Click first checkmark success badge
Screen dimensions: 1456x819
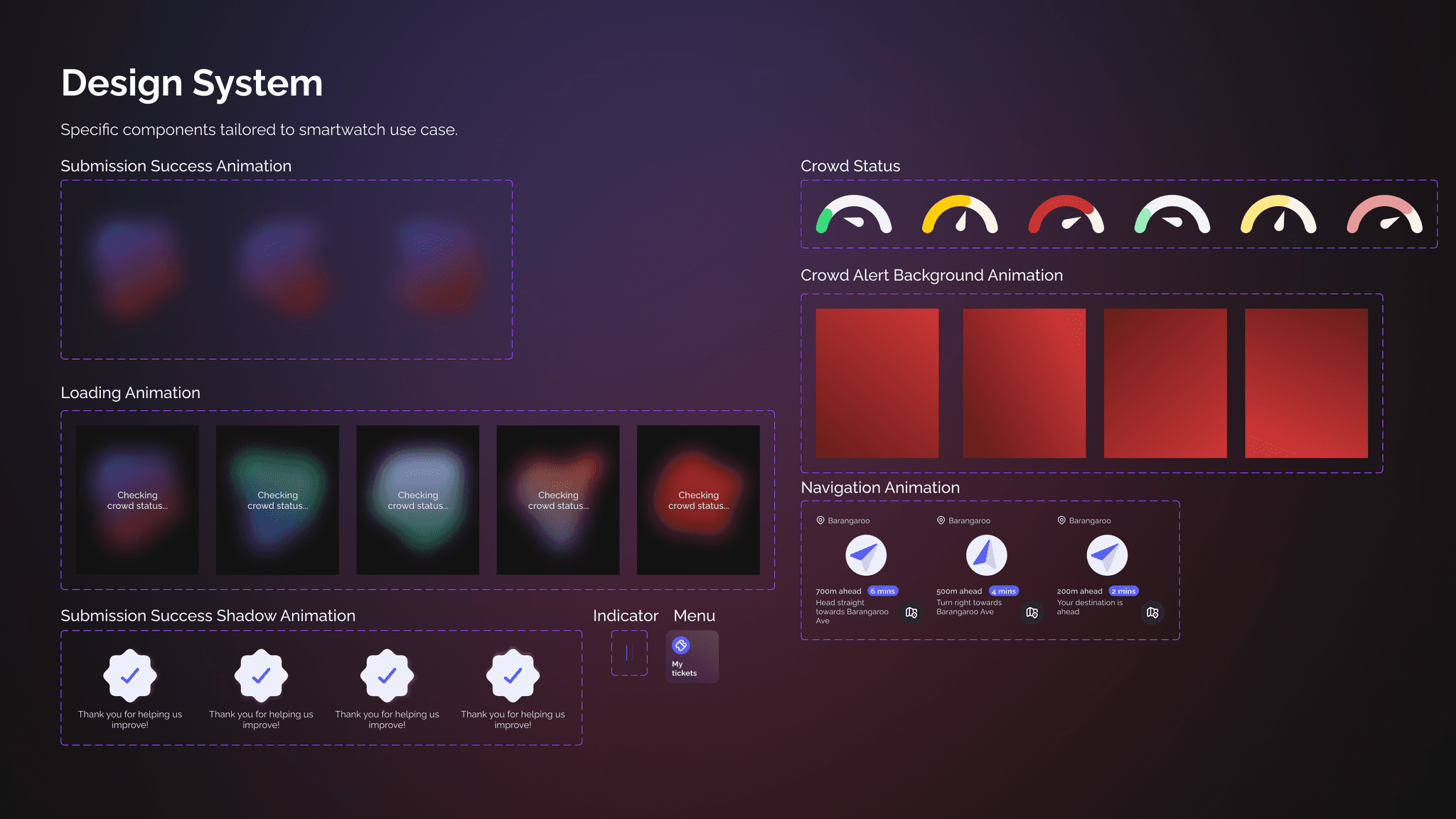[x=130, y=675]
